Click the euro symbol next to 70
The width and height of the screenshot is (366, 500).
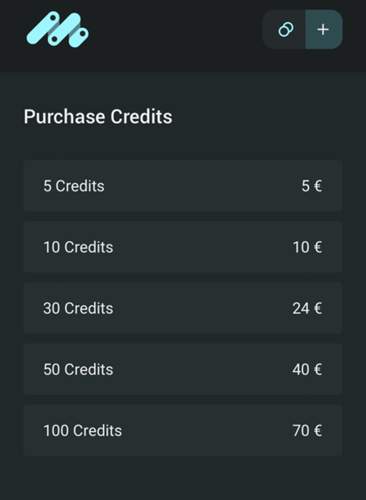coord(318,431)
